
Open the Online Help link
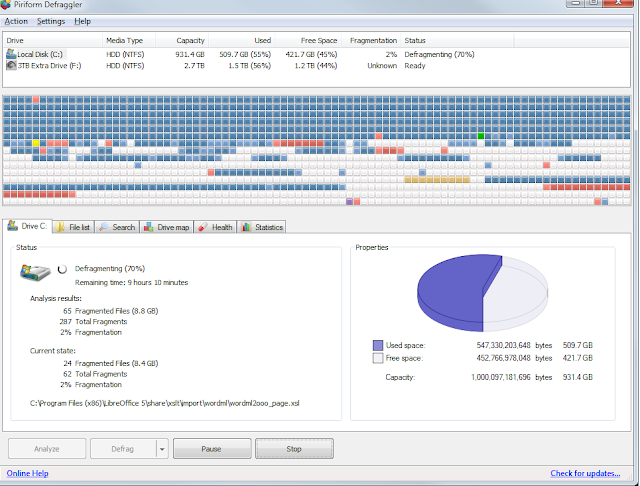pos(27,473)
